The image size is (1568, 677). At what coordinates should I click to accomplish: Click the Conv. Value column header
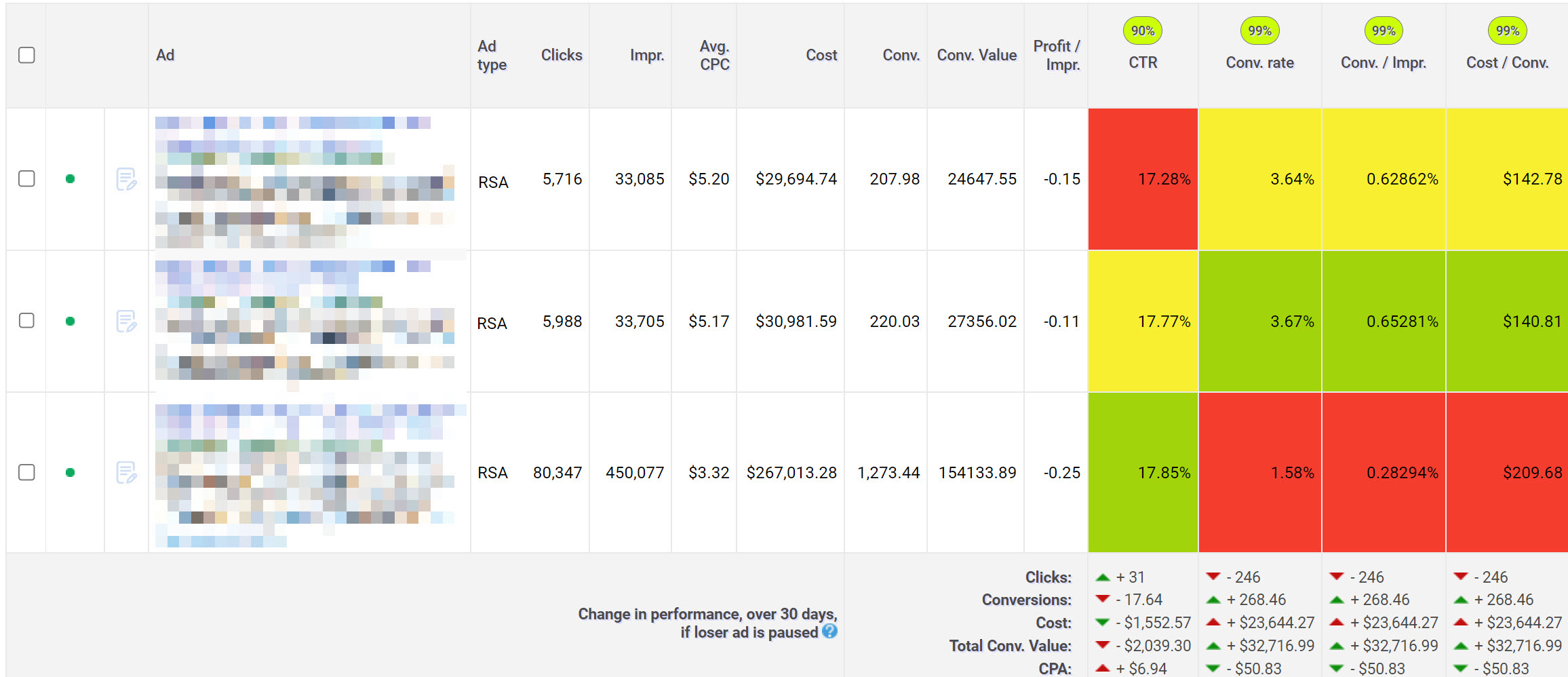(x=976, y=55)
